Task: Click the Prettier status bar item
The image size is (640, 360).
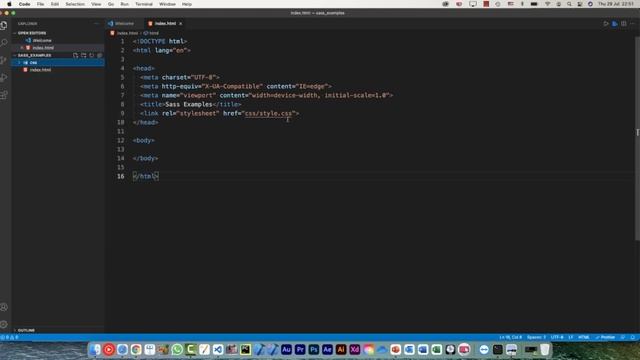Action: 605,337
